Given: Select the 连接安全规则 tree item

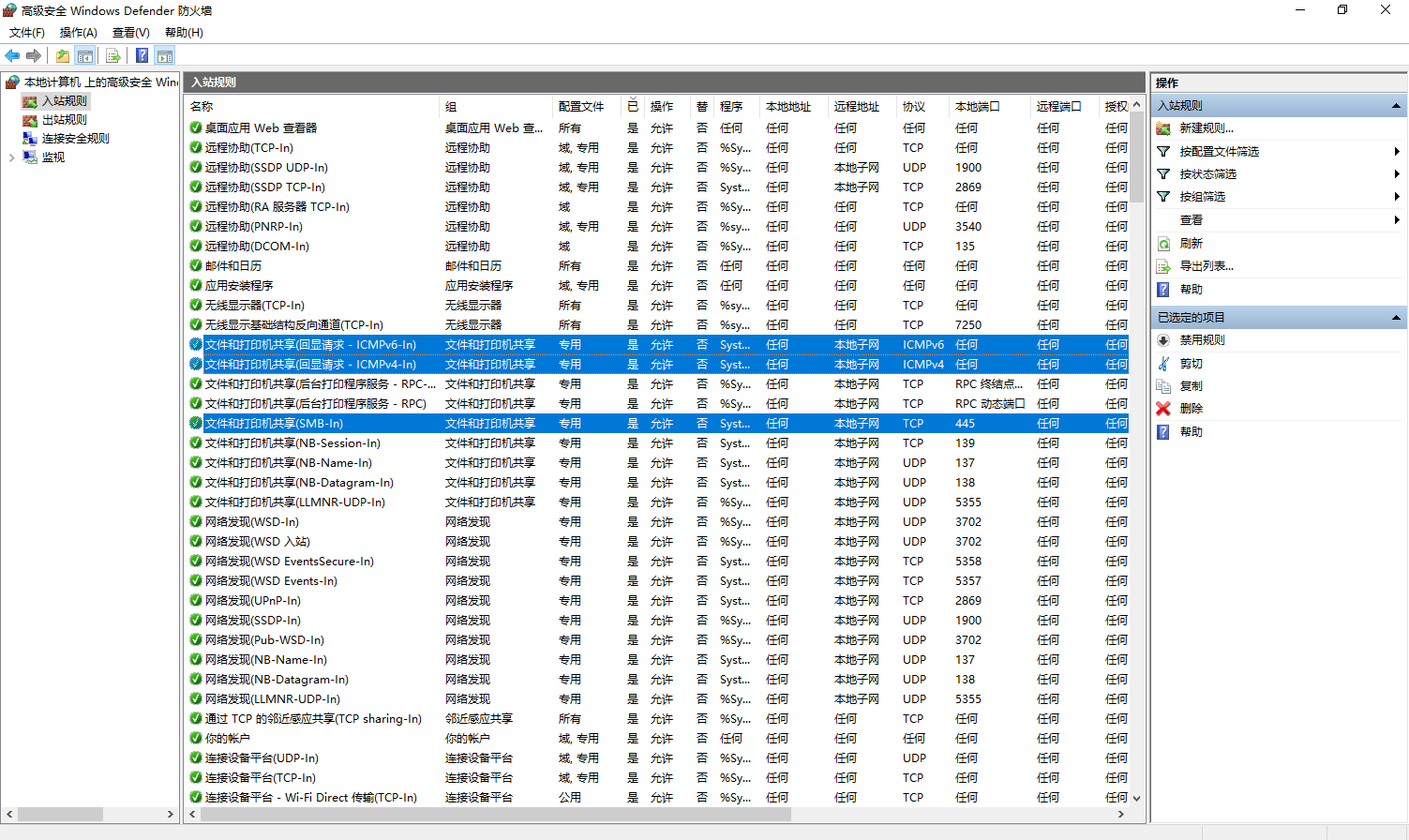Looking at the screenshot, I should coord(75,139).
